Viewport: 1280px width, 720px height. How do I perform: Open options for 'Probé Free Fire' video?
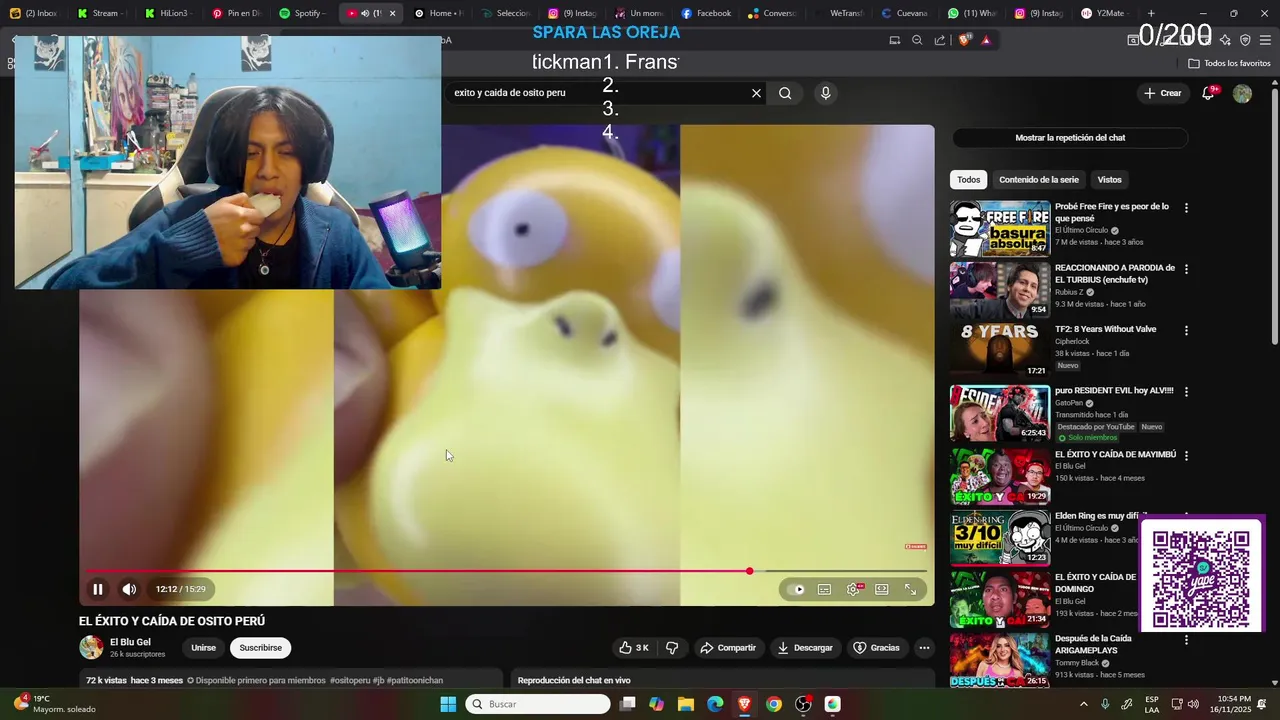[x=1186, y=208]
